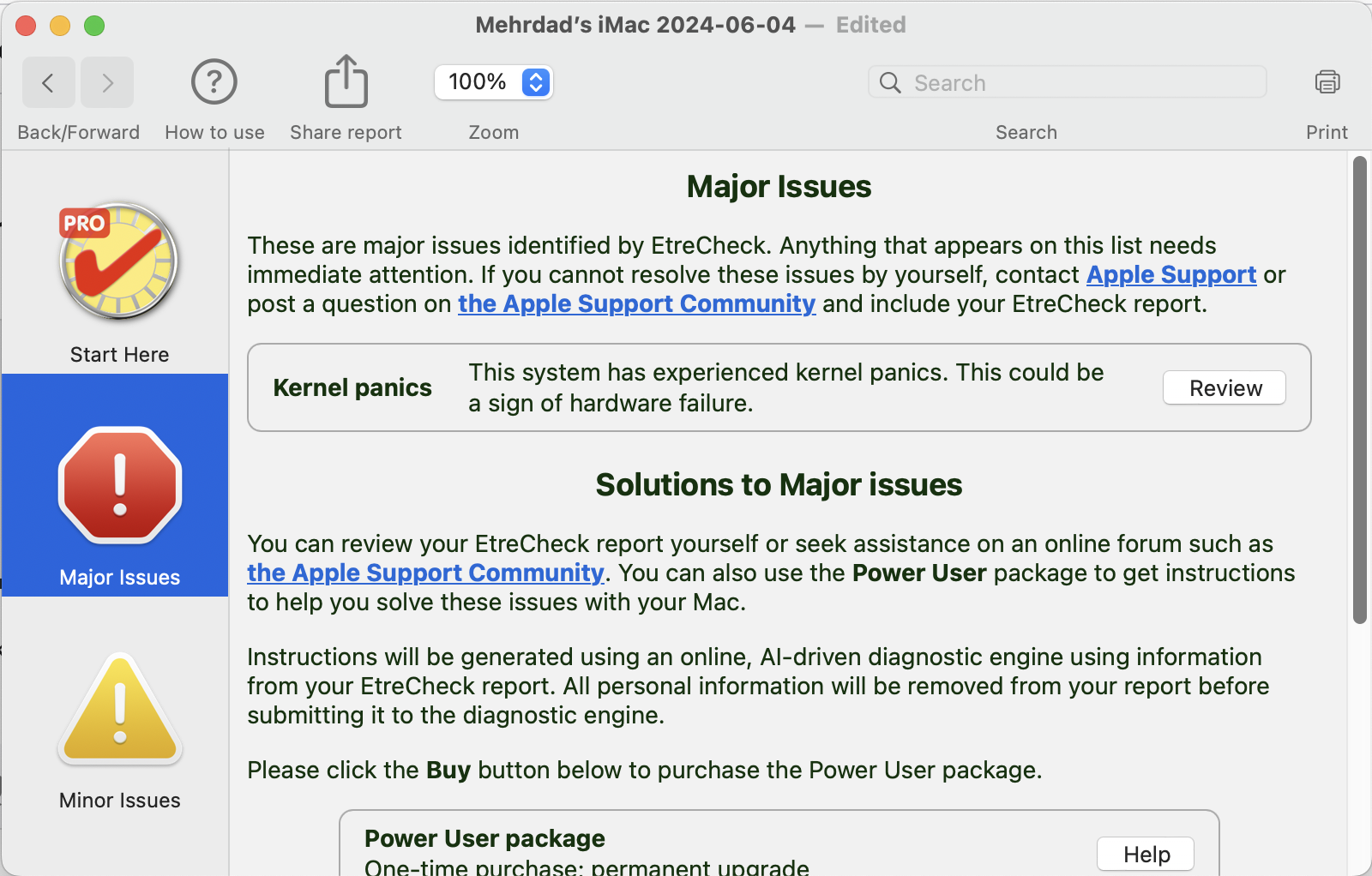
Task: Select the Major Issues stop-sign icon
Action: pyautogui.click(x=120, y=485)
